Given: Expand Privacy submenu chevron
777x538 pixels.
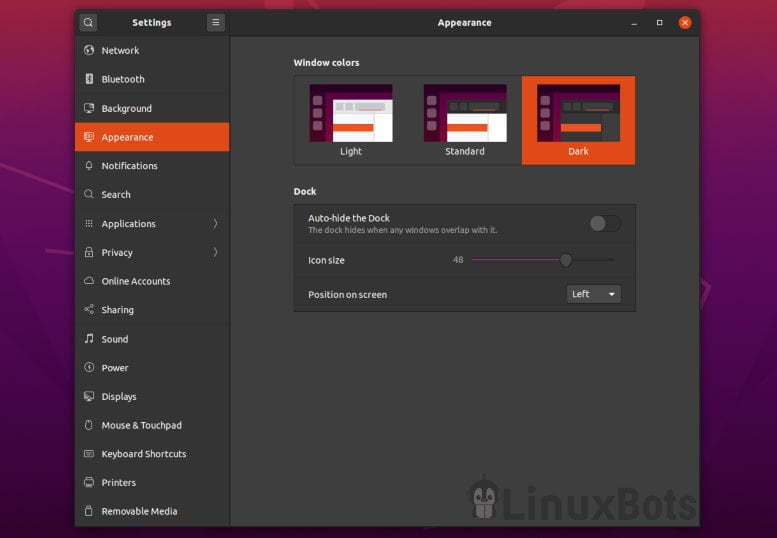Looking at the screenshot, I should pos(215,252).
